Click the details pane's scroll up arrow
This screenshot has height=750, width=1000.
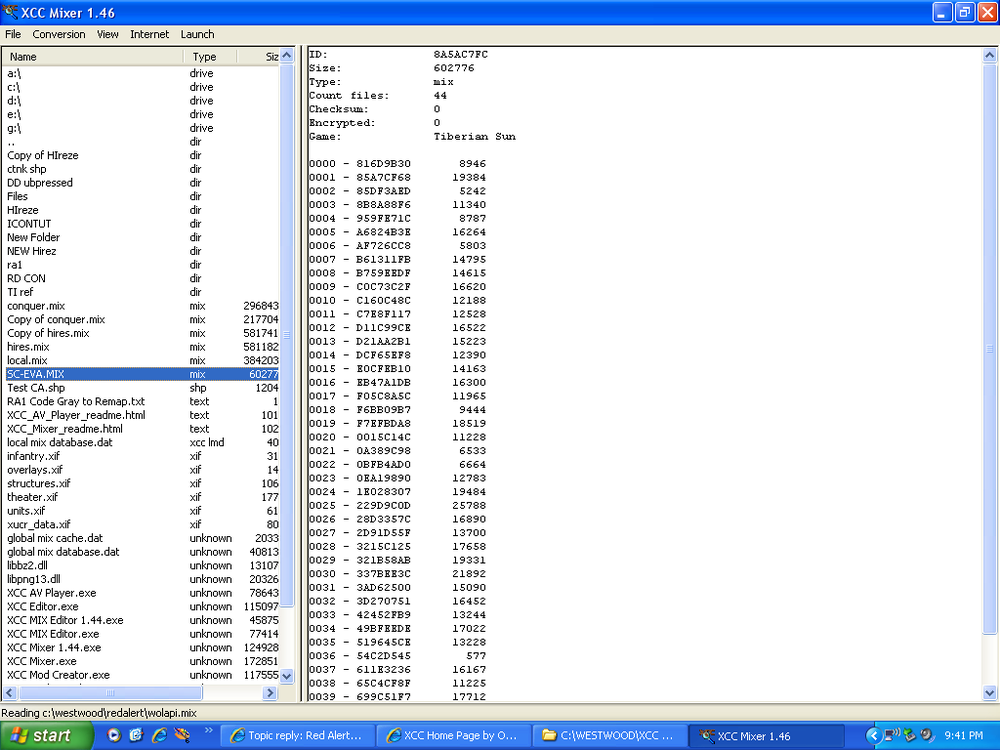click(x=990, y=55)
